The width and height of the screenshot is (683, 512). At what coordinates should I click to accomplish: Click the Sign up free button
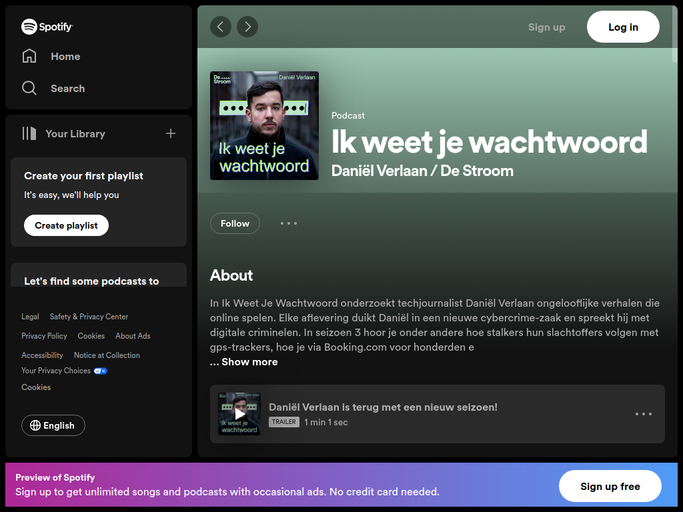[610, 486]
